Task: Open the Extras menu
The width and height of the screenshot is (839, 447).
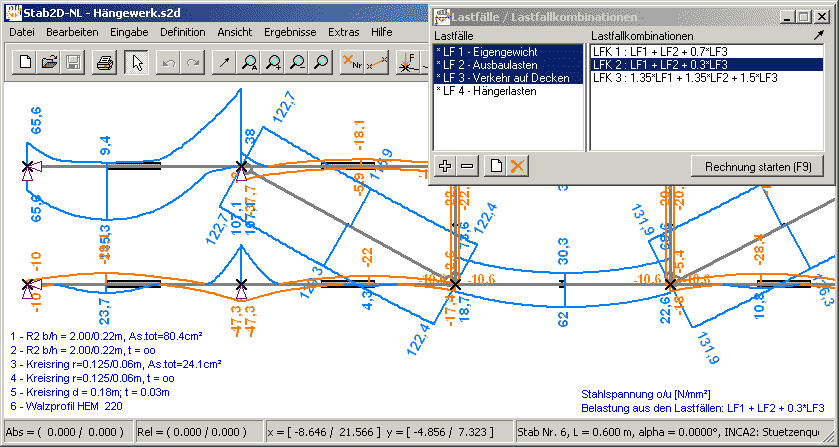Action: [343, 32]
